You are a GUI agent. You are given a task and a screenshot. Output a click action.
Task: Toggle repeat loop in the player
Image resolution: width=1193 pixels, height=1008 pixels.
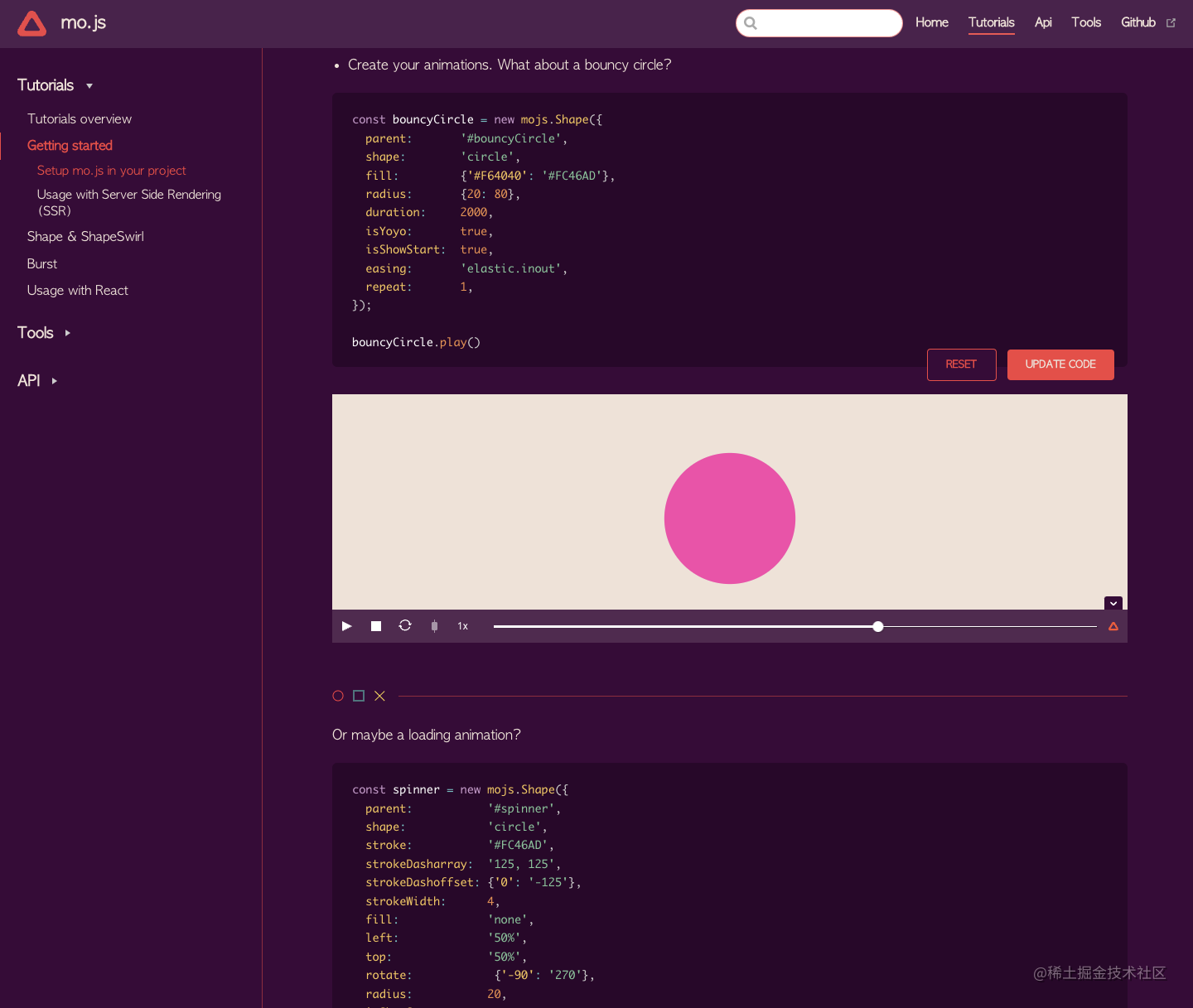click(x=405, y=625)
